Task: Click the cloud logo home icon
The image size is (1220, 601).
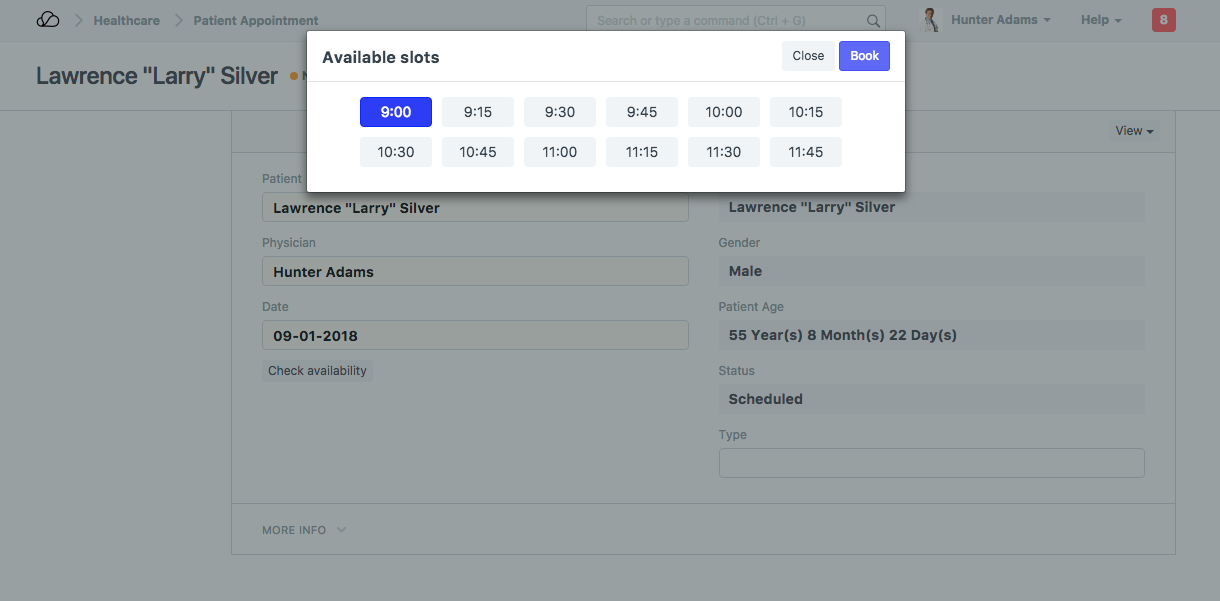Action: point(48,20)
